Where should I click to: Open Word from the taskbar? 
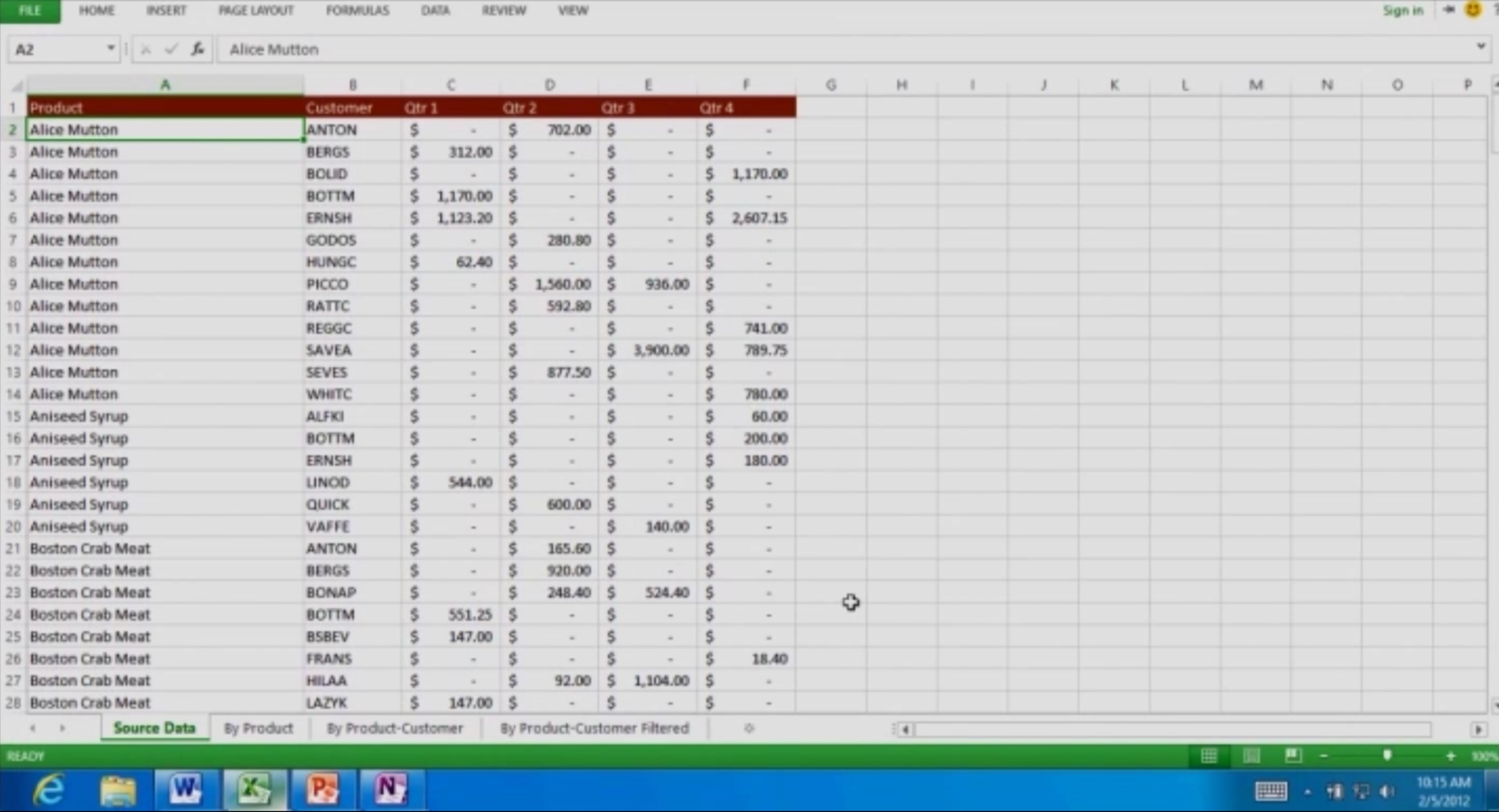click(x=186, y=789)
